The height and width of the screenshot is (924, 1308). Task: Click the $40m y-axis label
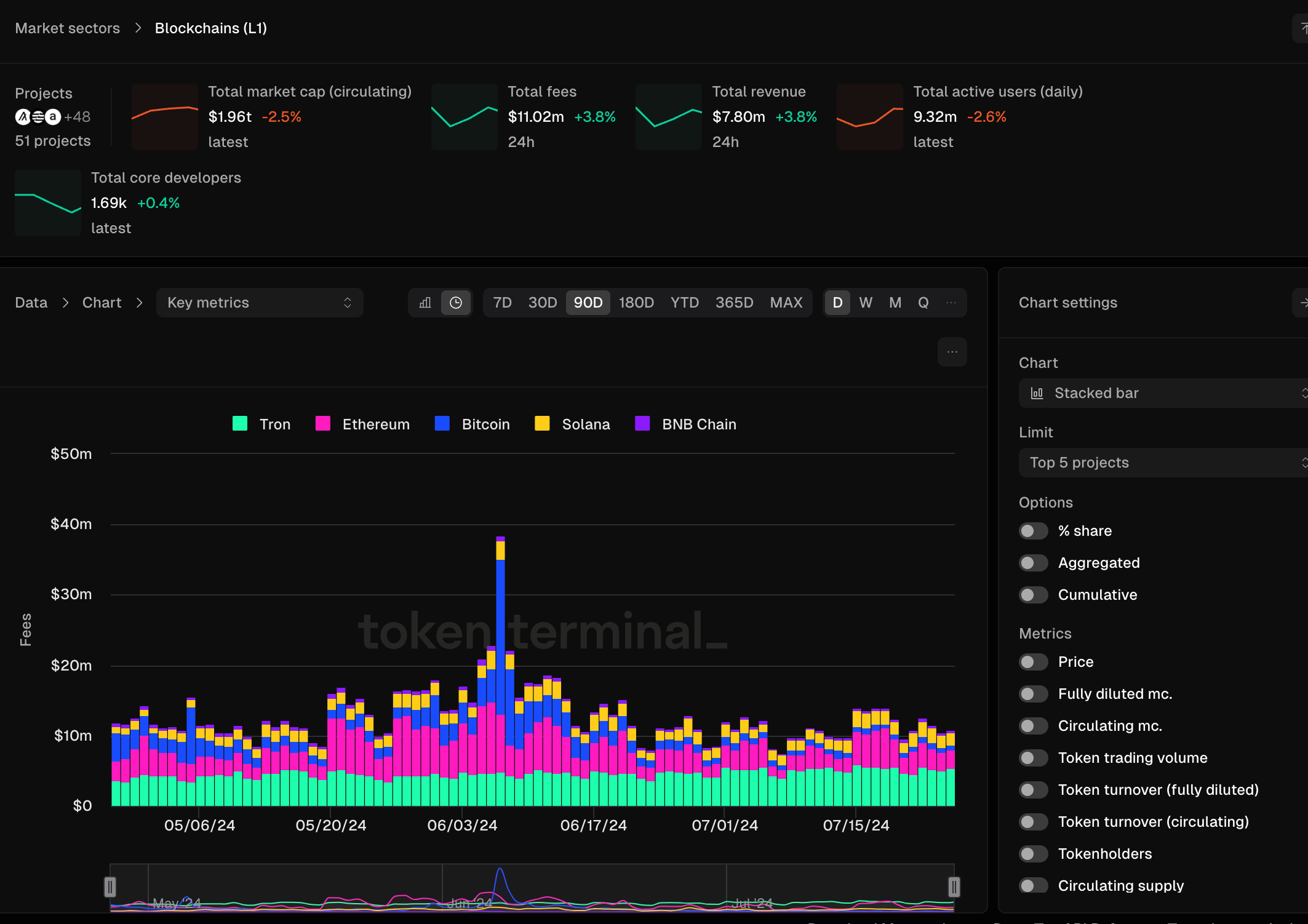coord(71,524)
